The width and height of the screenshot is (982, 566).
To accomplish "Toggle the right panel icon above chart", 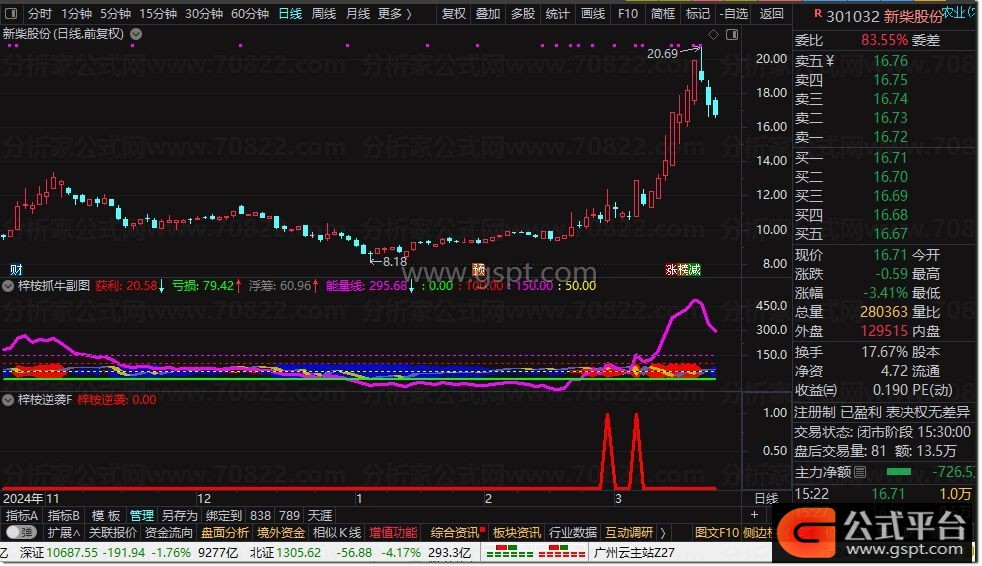I will pyautogui.click(x=731, y=34).
